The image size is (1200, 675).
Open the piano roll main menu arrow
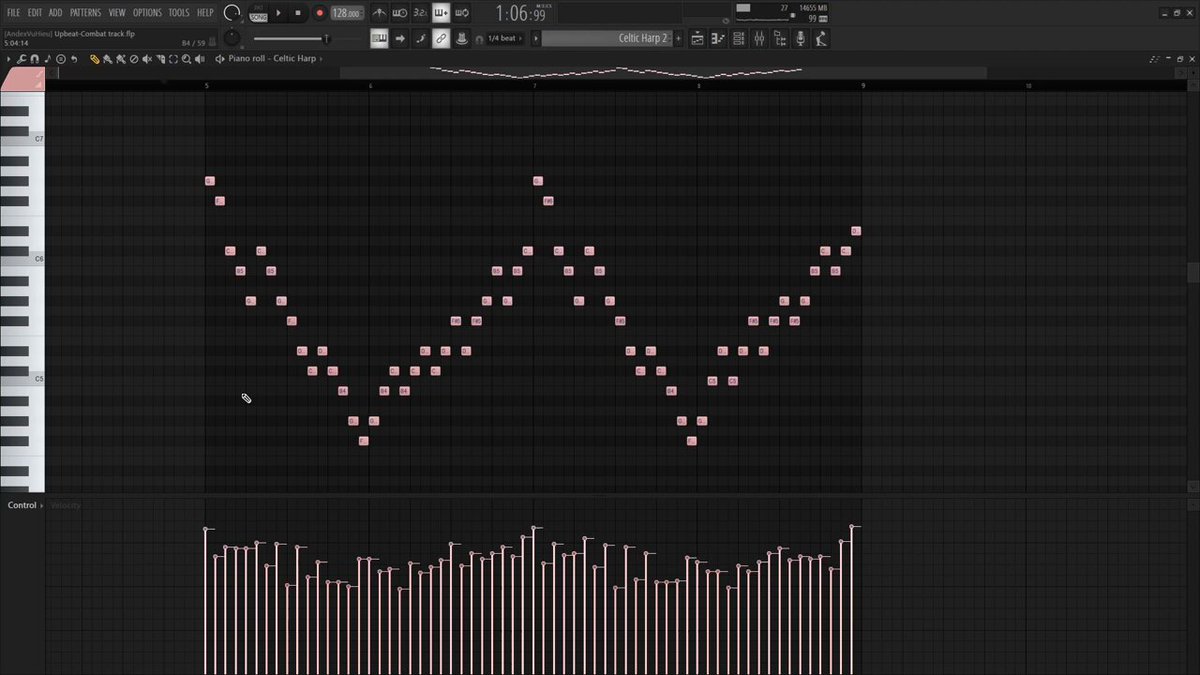click(x=9, y=59)
